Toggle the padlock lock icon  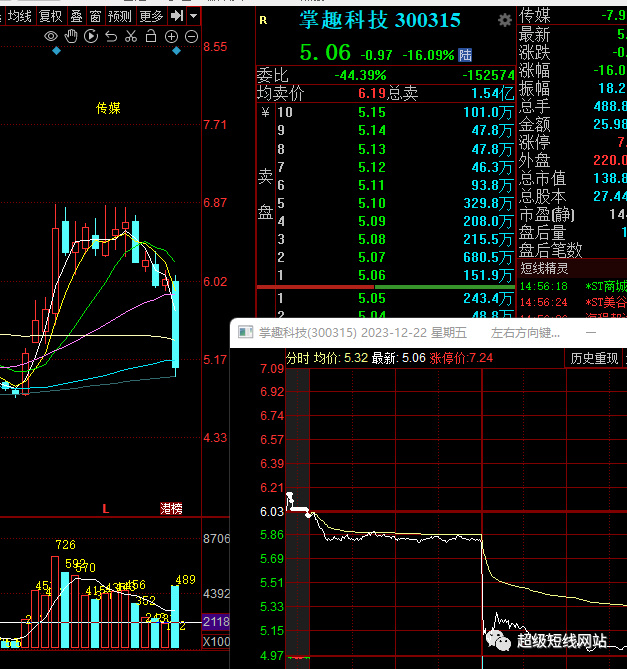pyautogui.click(x=151, y=36)
